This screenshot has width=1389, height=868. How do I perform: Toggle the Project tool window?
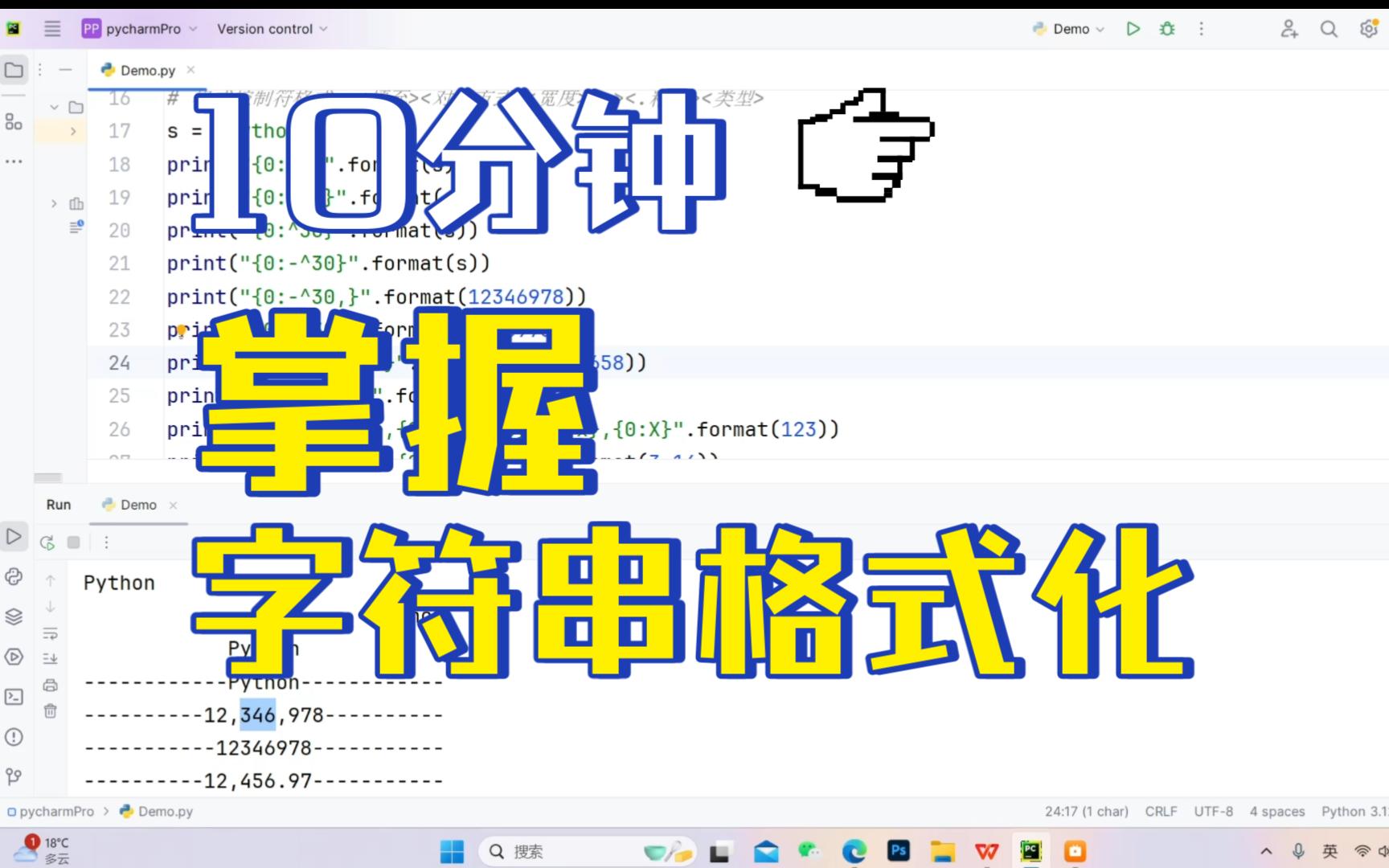coord(14,70)
